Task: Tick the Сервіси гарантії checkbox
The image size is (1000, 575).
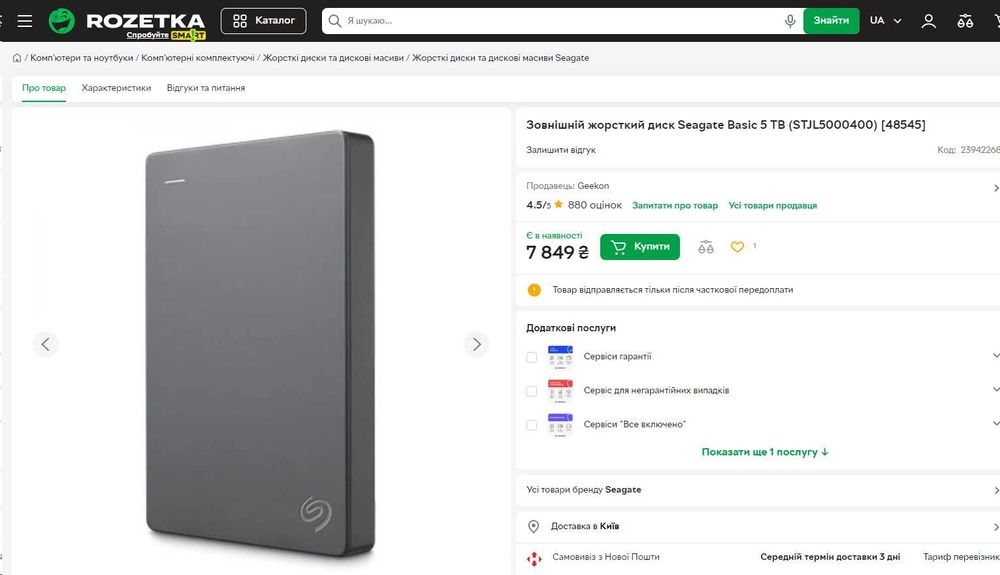Action: click(531, 357)
